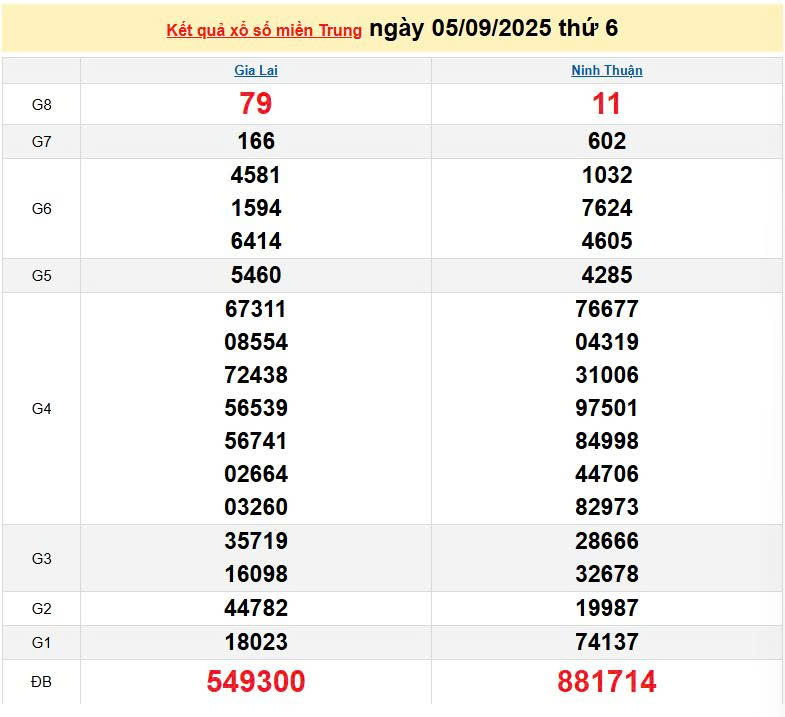Click G4 number 76677

pyautogui.click(x=607, y=309)
